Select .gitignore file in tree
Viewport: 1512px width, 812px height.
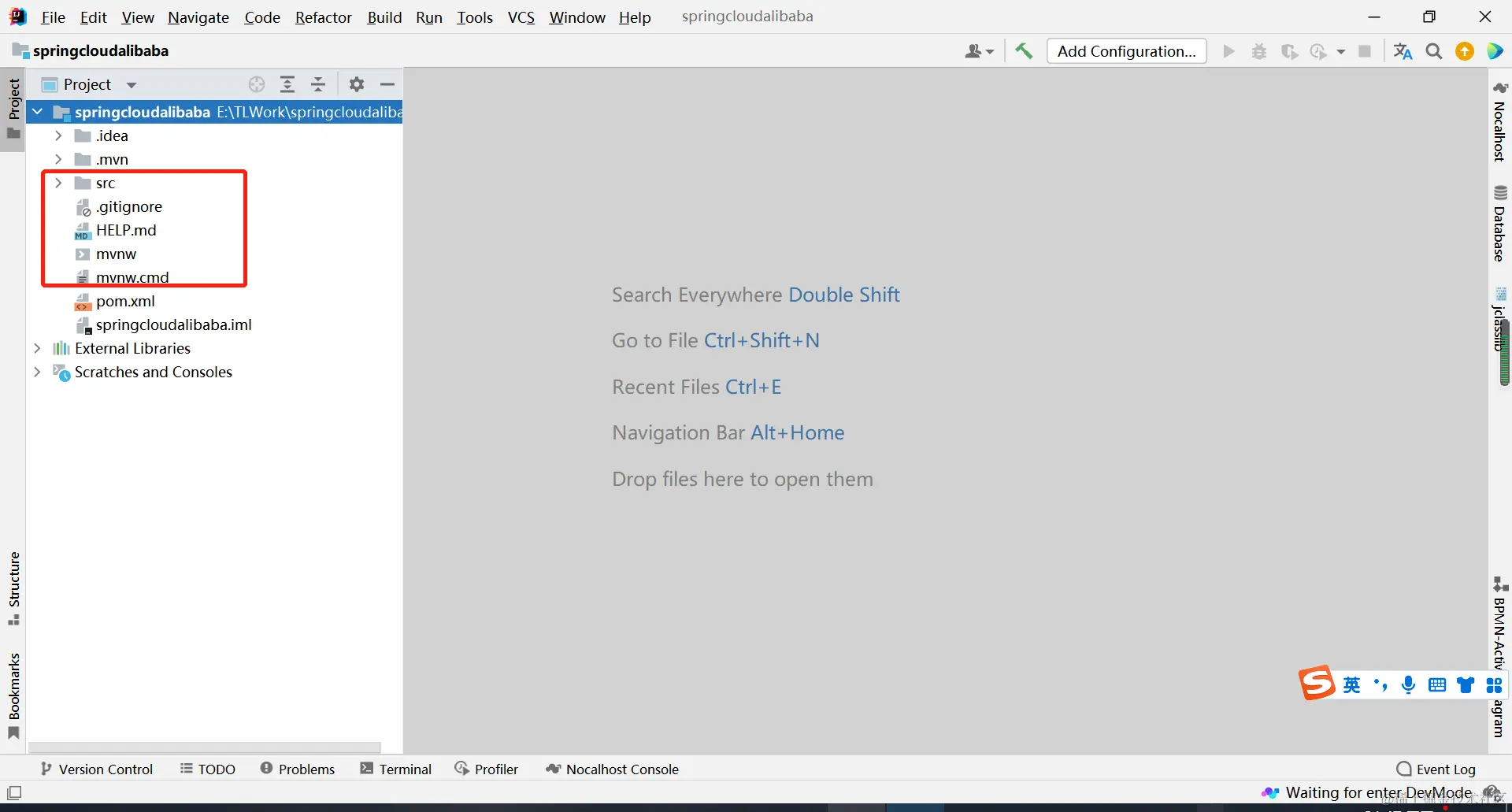(x=129, y=206)
